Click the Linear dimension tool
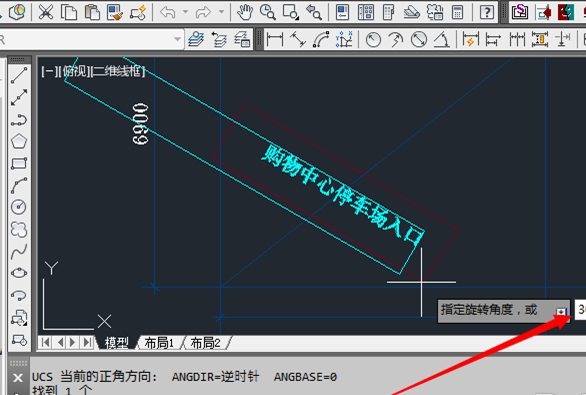Screen dimensions: 586x395 tap(275, 39)
